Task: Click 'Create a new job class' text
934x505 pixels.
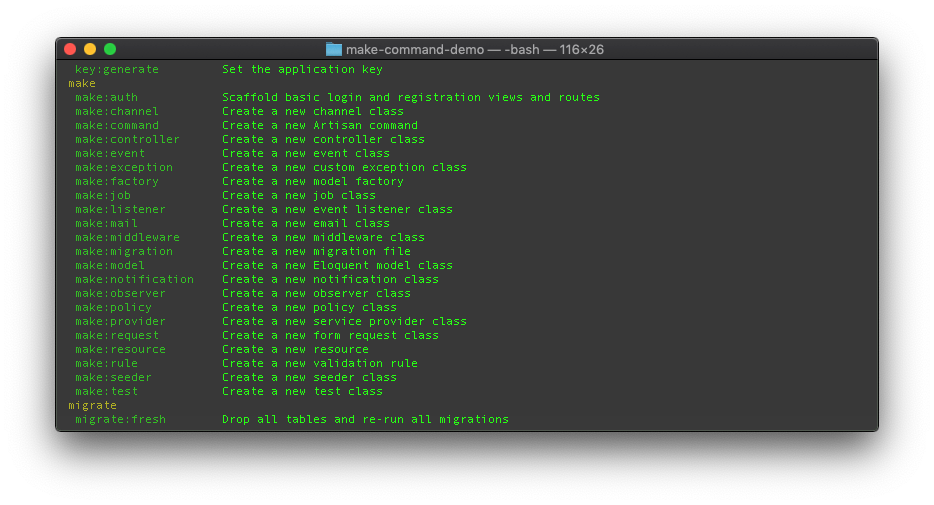Action: [x=299, y=195]
